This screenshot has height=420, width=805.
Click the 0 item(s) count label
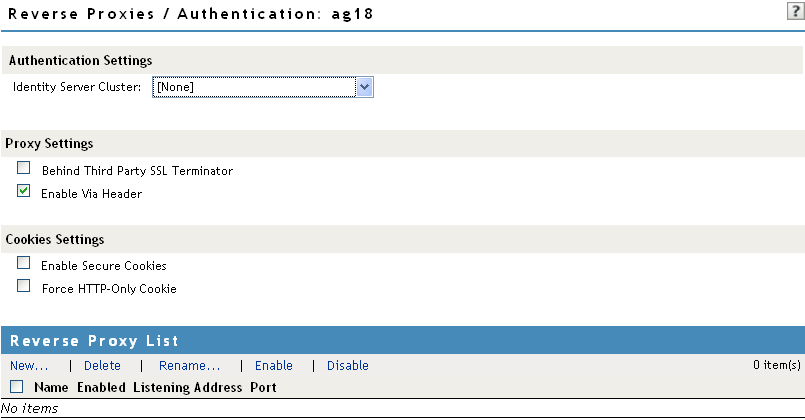(x=777, y=366)
